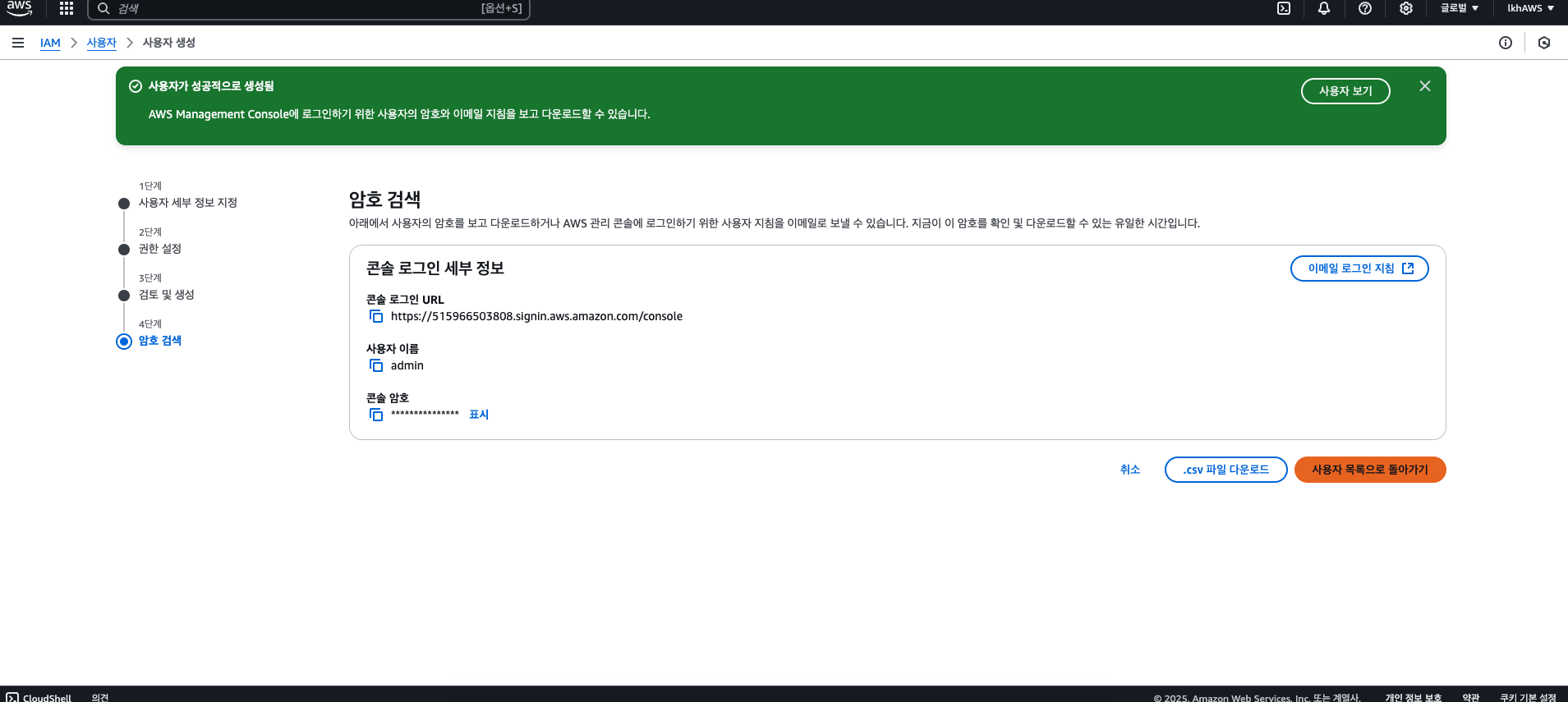This screenshot has width=1568, height=702.
Task: Click the admin user name text
Action: [x=407, y=365]
